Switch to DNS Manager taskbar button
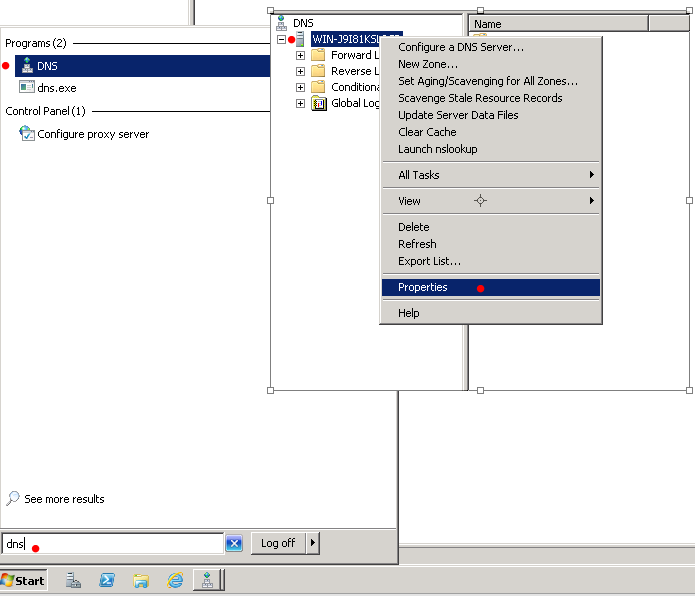The height and width of the screenshot is (597, 695). pyautogui.click(x=208, y=580)
